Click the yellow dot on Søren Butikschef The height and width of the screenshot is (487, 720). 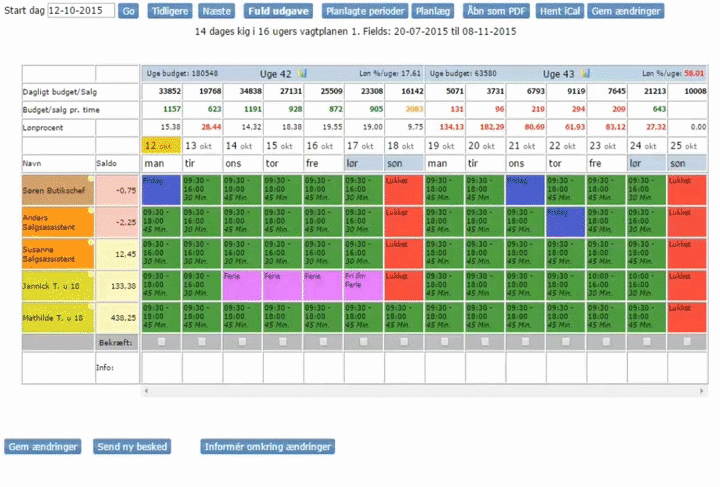click(x=90, y=179)
